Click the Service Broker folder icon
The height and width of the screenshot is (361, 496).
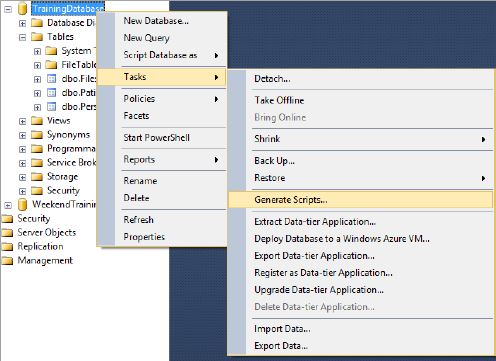point(37,163)
